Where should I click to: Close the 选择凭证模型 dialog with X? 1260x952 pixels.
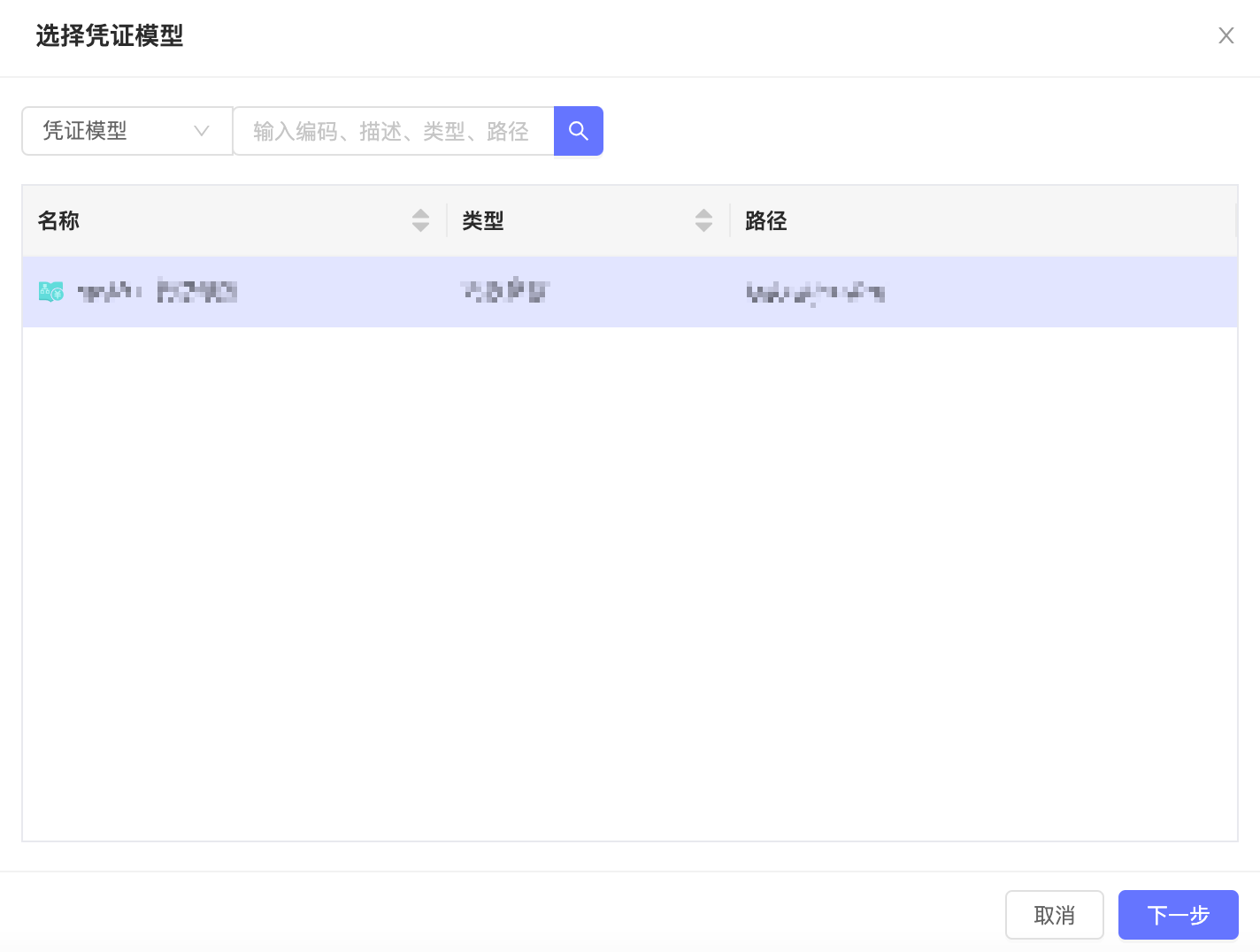[1225, 35]
